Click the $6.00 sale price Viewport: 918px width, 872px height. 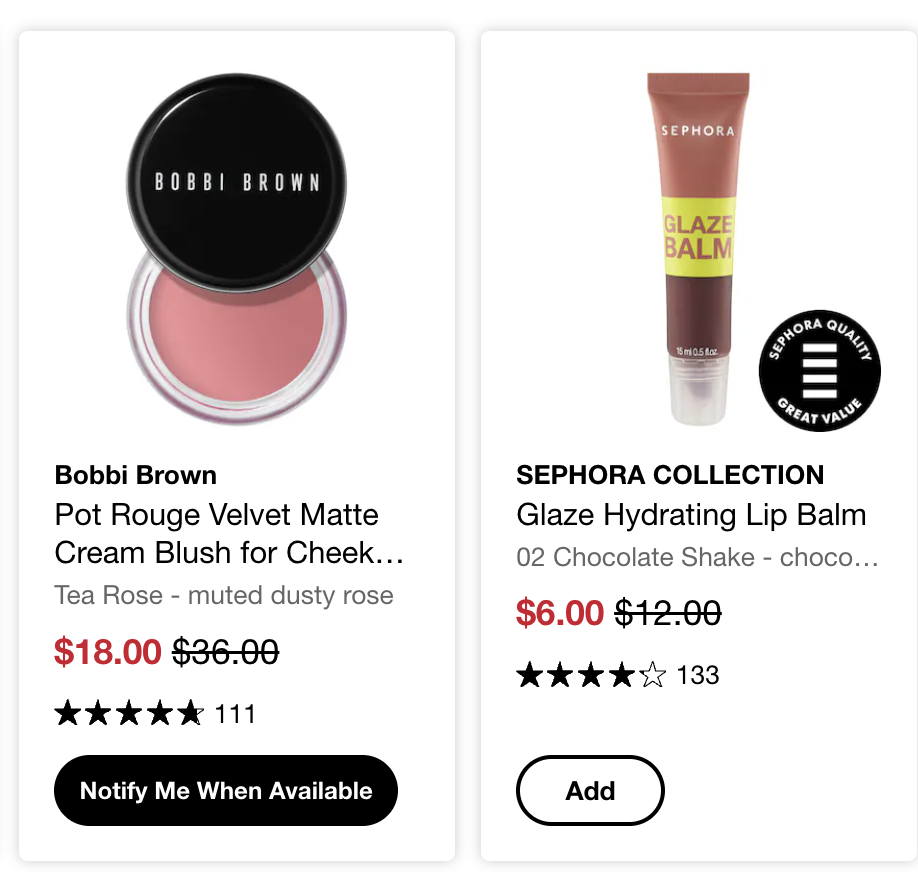click(560, 613)
